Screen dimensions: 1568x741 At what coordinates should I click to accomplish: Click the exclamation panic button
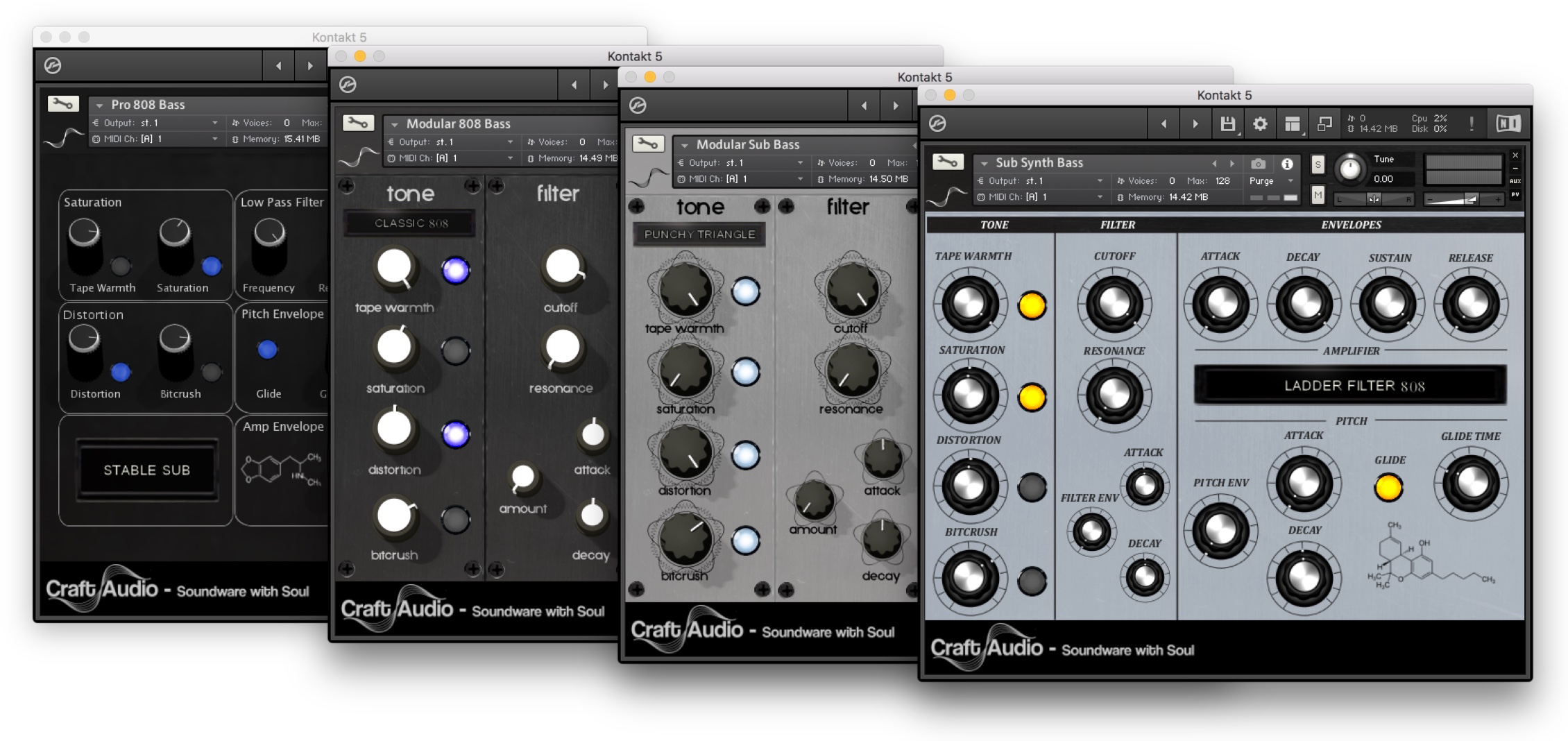(x=1472, y=124)
